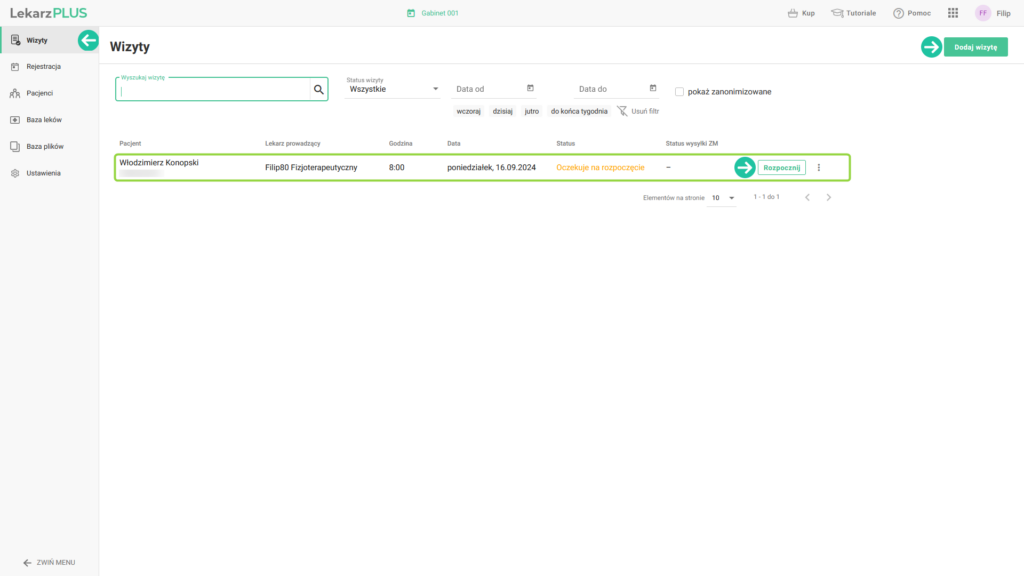1024x576 pixels.
Task: Open Pacjenci in sidebar
Action: [x=39, y=93]
